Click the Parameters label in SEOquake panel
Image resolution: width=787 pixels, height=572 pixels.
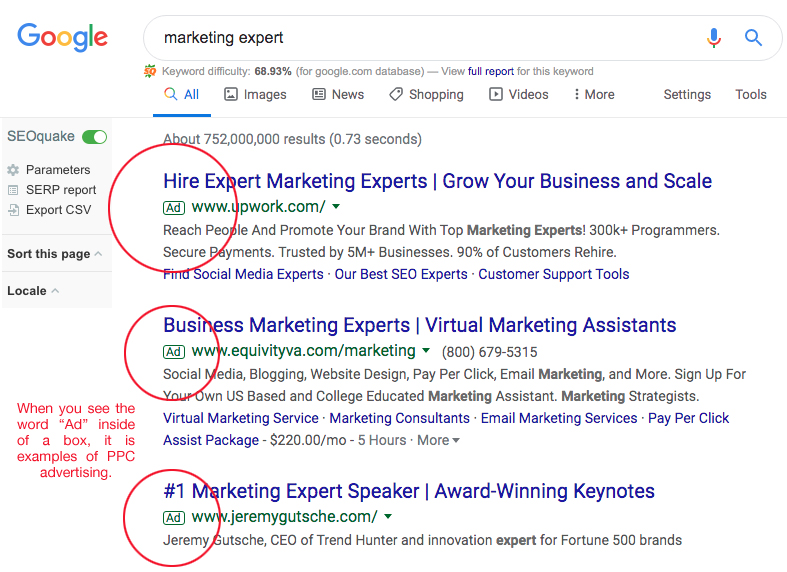coord(58,170)
